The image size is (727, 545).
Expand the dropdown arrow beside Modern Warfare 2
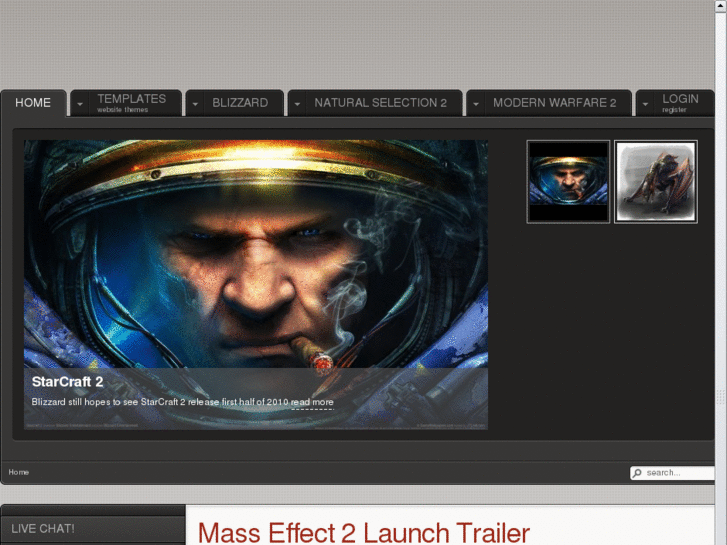(x=476, y=104)
